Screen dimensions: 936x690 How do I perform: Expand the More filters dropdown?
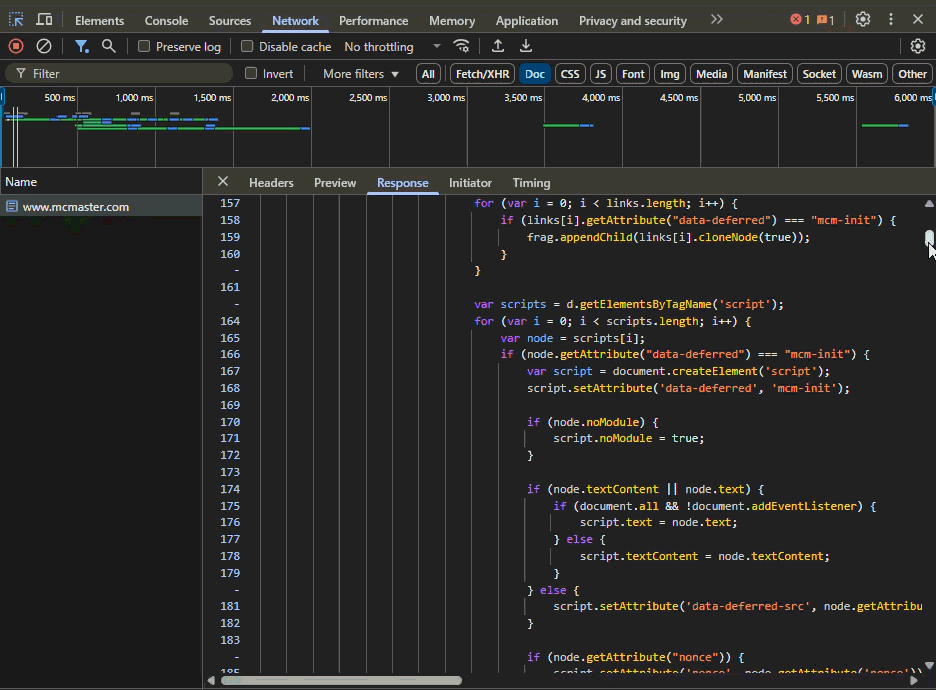point(360,74)
